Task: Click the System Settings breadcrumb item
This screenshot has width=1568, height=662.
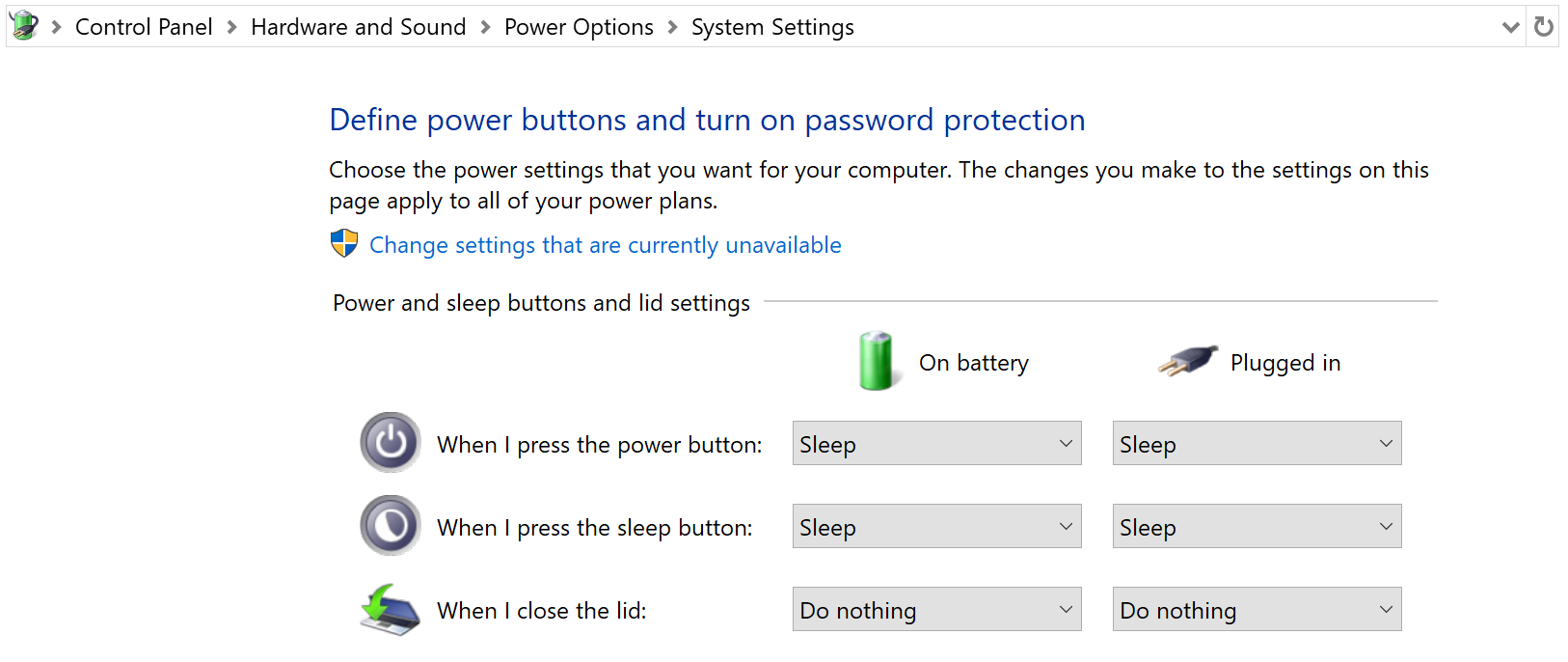Action: point(772,27)
